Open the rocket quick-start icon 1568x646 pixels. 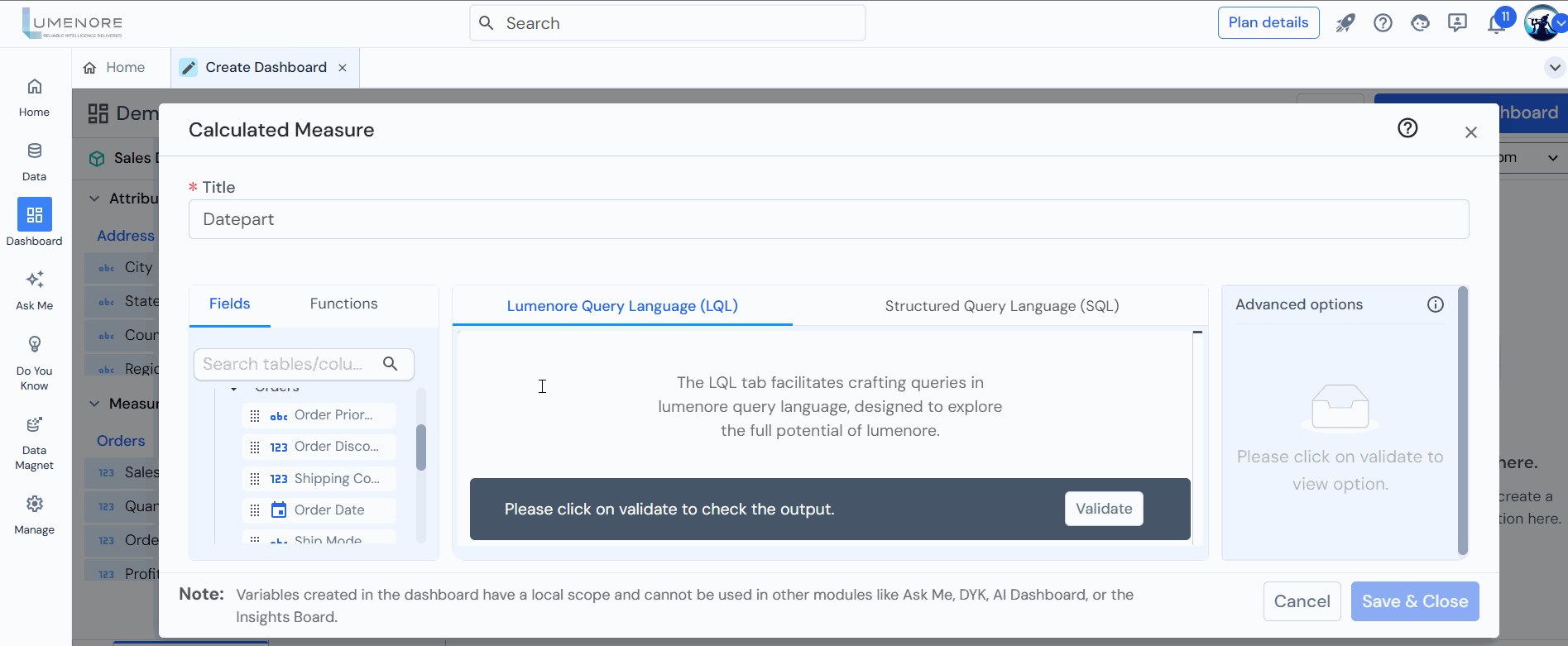coord(1345,23)
